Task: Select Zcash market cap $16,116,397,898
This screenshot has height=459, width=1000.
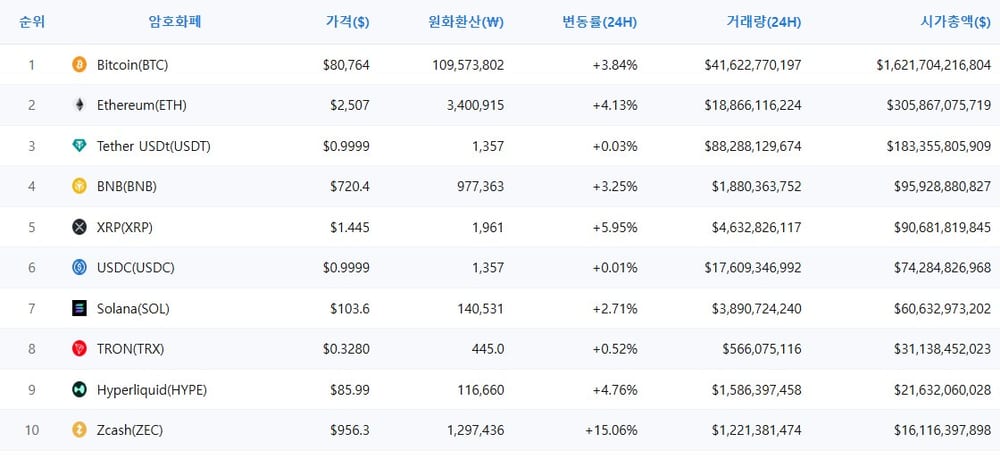Action: tap(942, 430)
